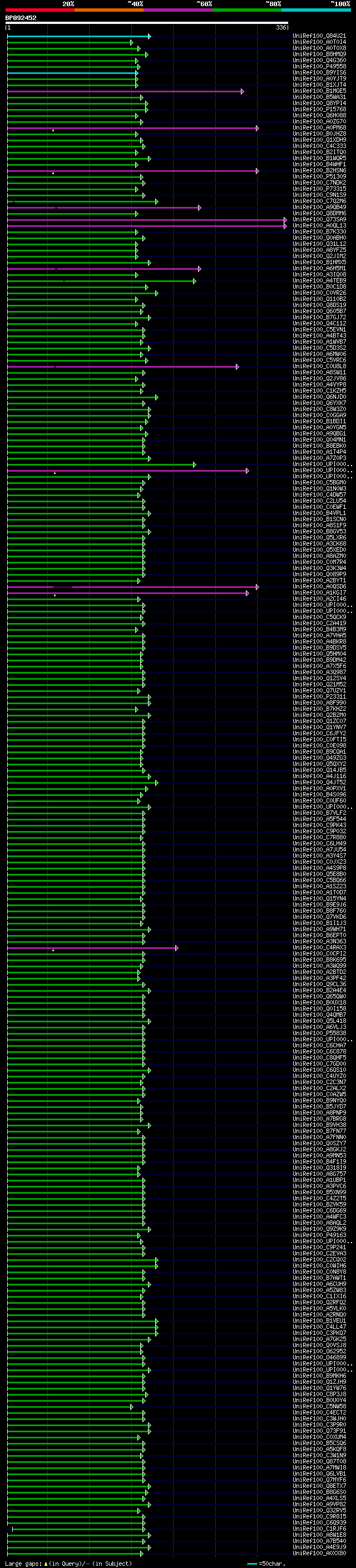Screen dimensions: 356x1568
Task: Click the cyan alignment bar for B9YIS6
Action: pos(72,73)
